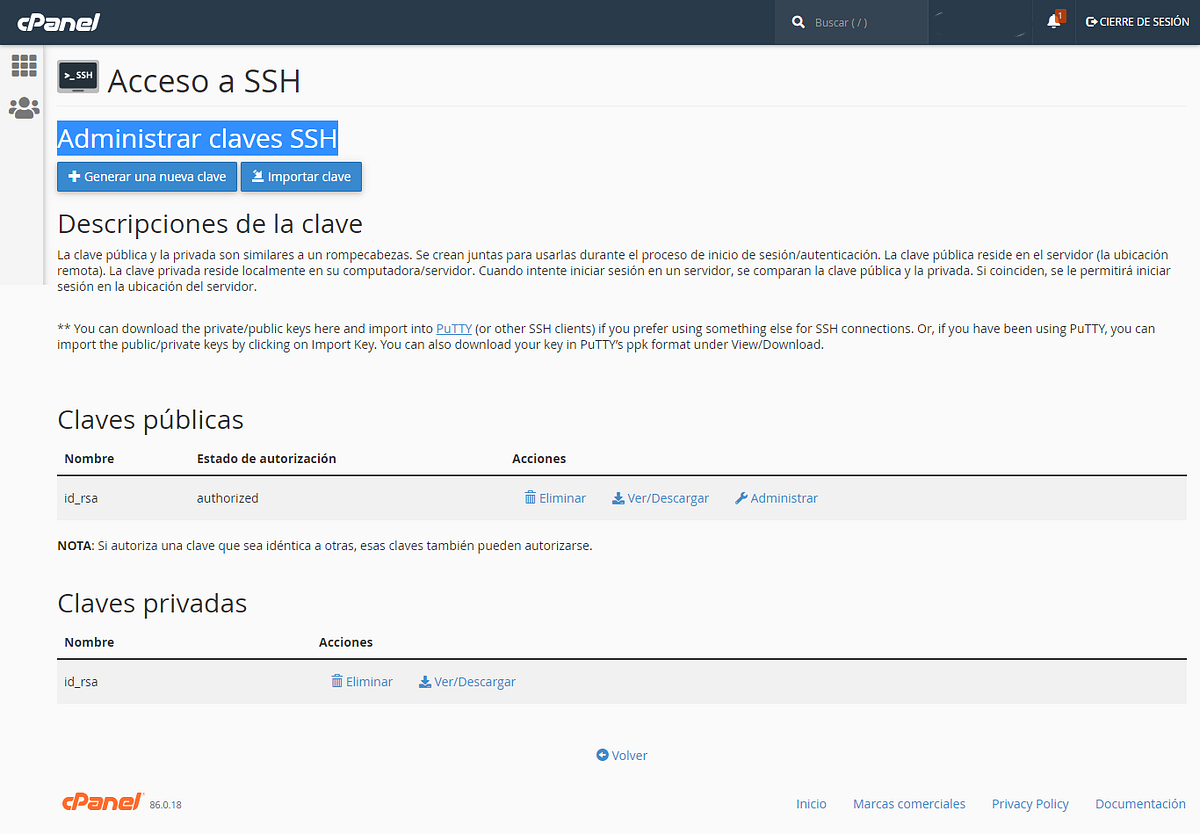1200x834 pixels.
Task: Click Marcas comerciales footer link
Action: (x=909, y=803)
